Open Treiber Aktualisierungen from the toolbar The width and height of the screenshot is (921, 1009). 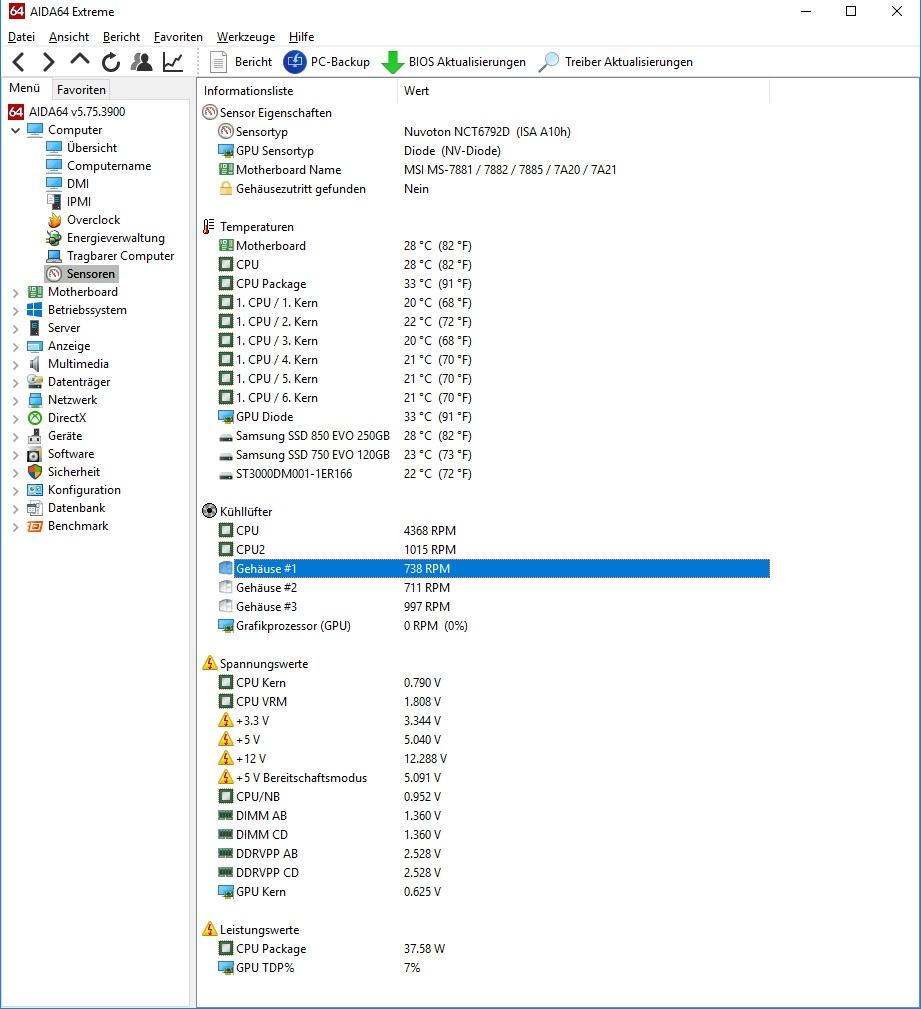coord(616,62)
